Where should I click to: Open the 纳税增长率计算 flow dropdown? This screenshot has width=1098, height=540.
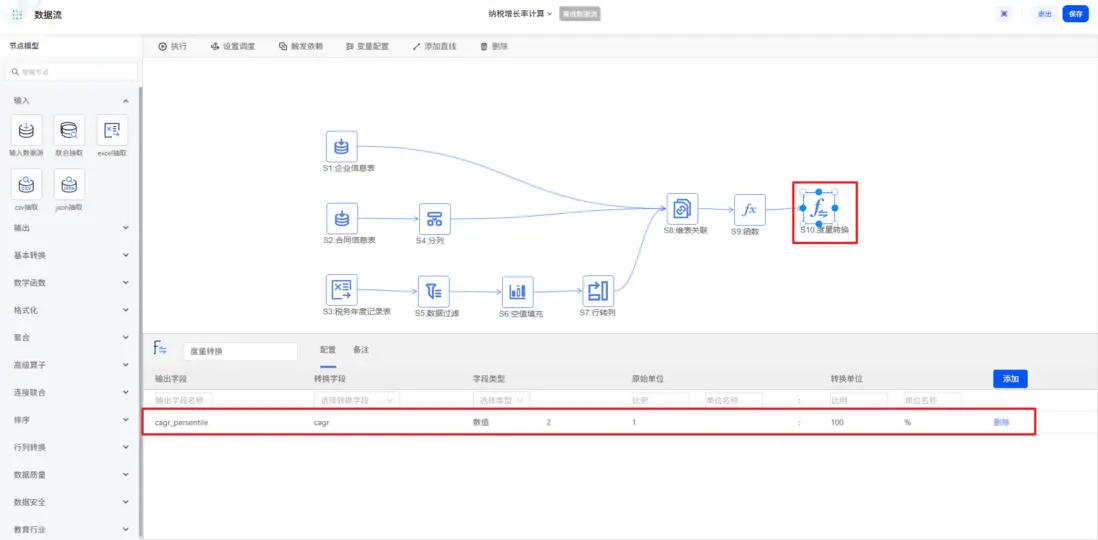pos(520,13)
